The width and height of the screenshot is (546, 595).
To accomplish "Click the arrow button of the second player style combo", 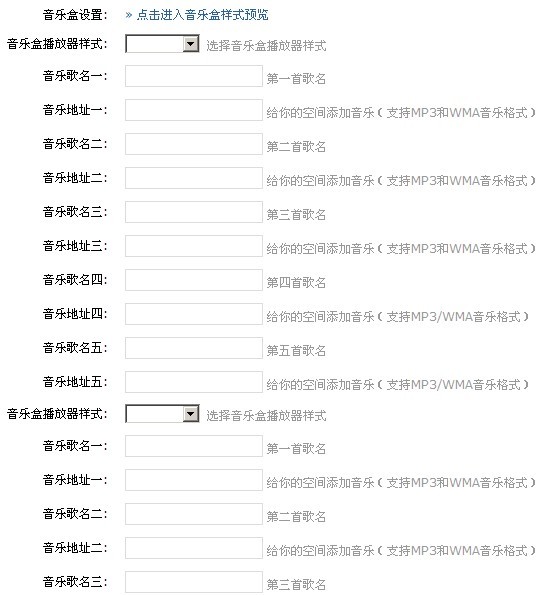I will (191, 414).
